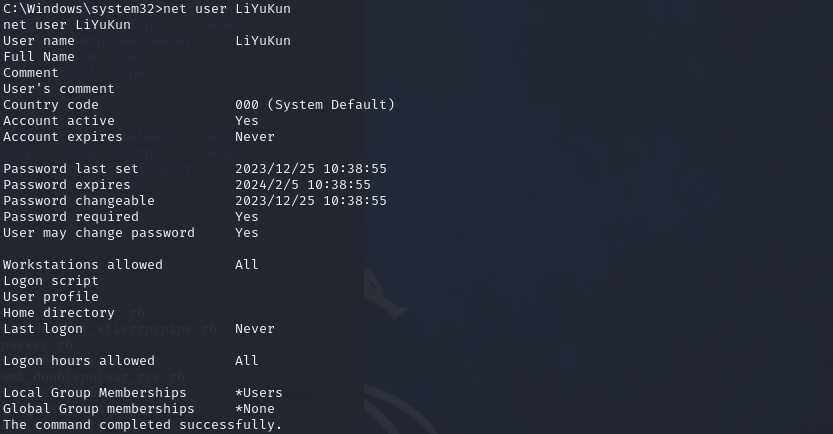Click the Password required Yes value
The height and width of the screenshot is (434, 833).
click(247, 217)
